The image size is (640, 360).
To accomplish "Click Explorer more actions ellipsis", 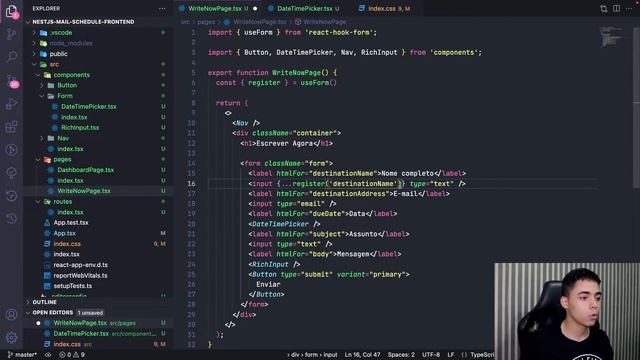I will pyautogui.click(x=162, y=9).
